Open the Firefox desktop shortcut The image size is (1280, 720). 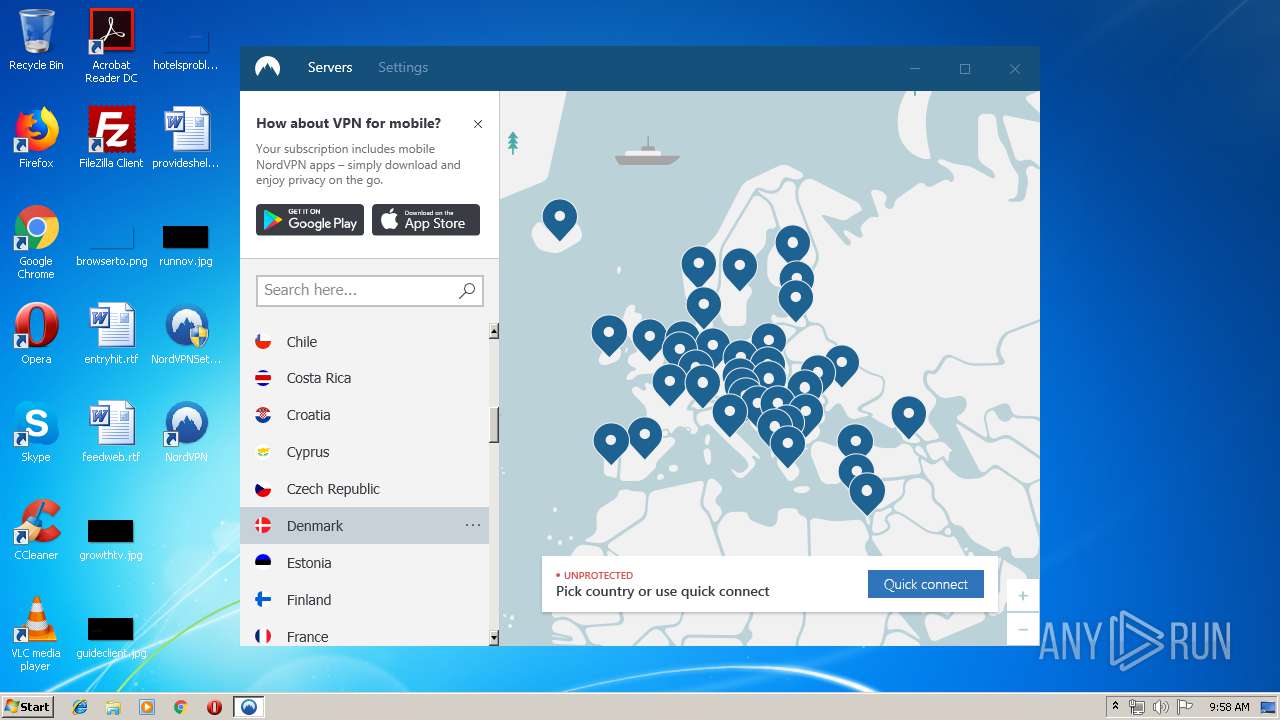[x=36, y=138]
